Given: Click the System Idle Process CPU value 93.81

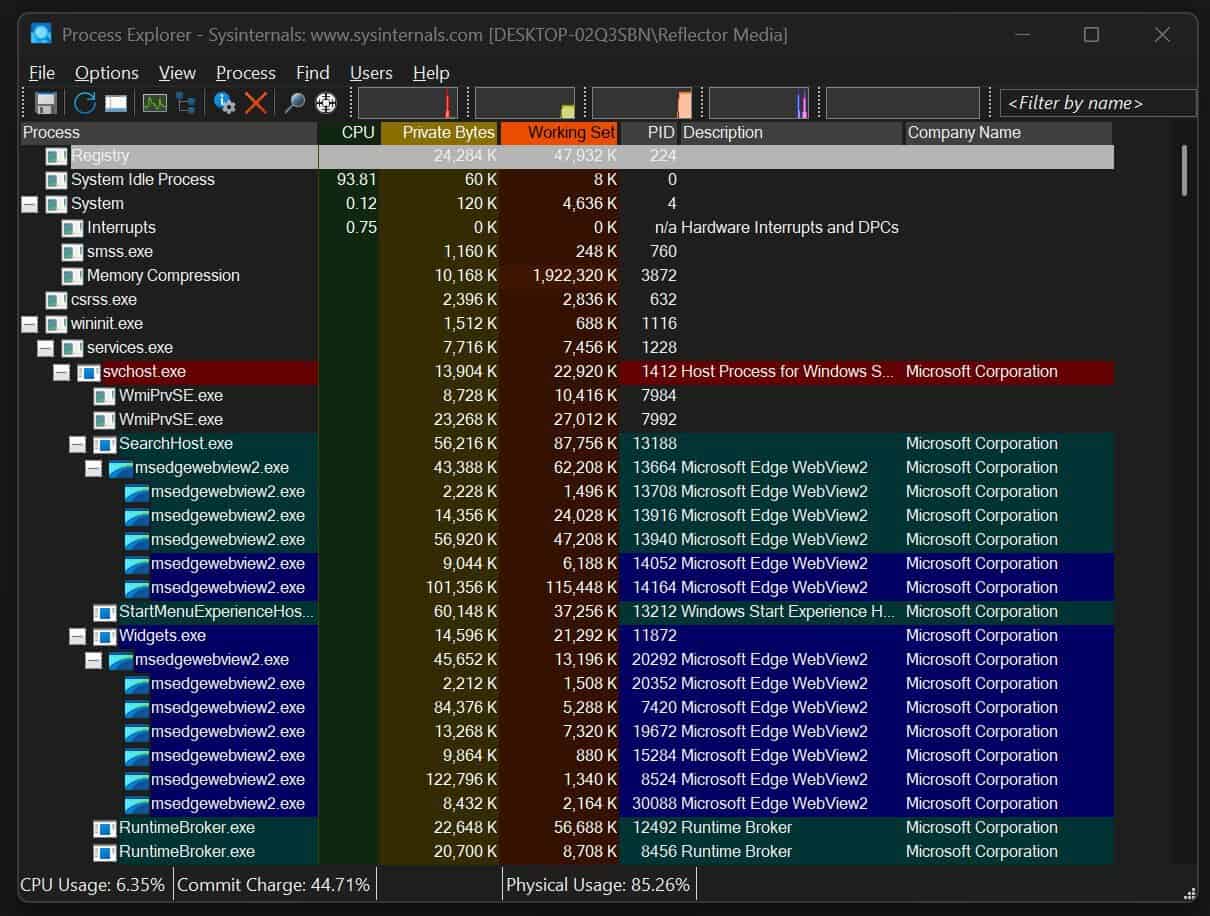Looking at the screenshot, I should pos(358,180).
